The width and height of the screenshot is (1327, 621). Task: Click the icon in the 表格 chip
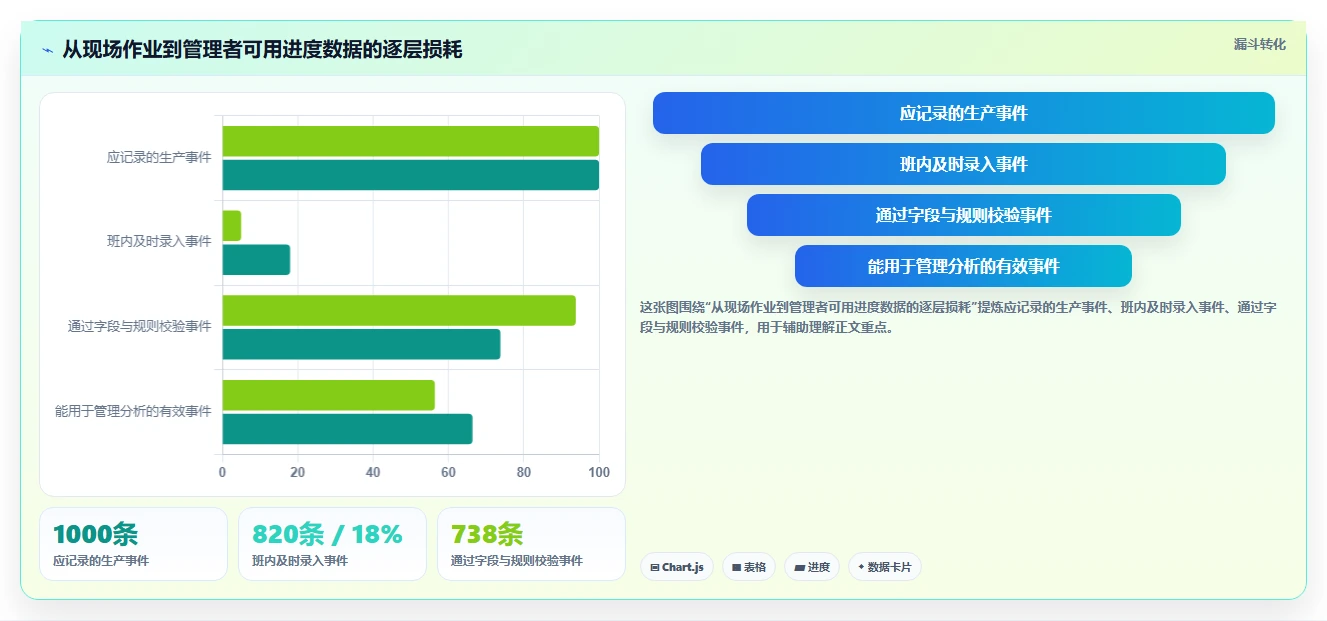[x=736, y=567]
